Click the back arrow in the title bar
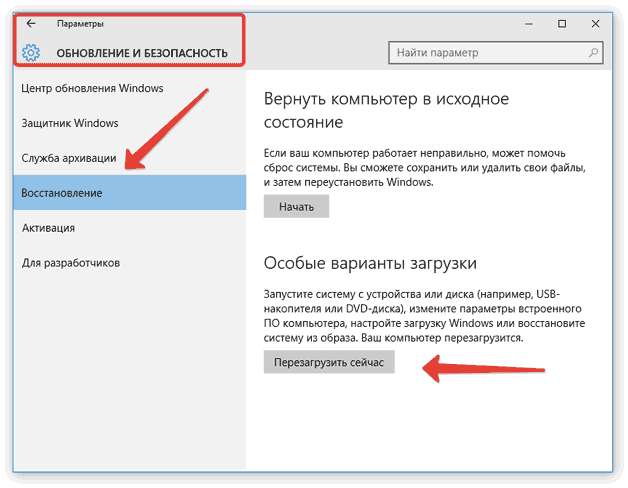The width and height of the screenshot is (628, 488). pos(31,23)
